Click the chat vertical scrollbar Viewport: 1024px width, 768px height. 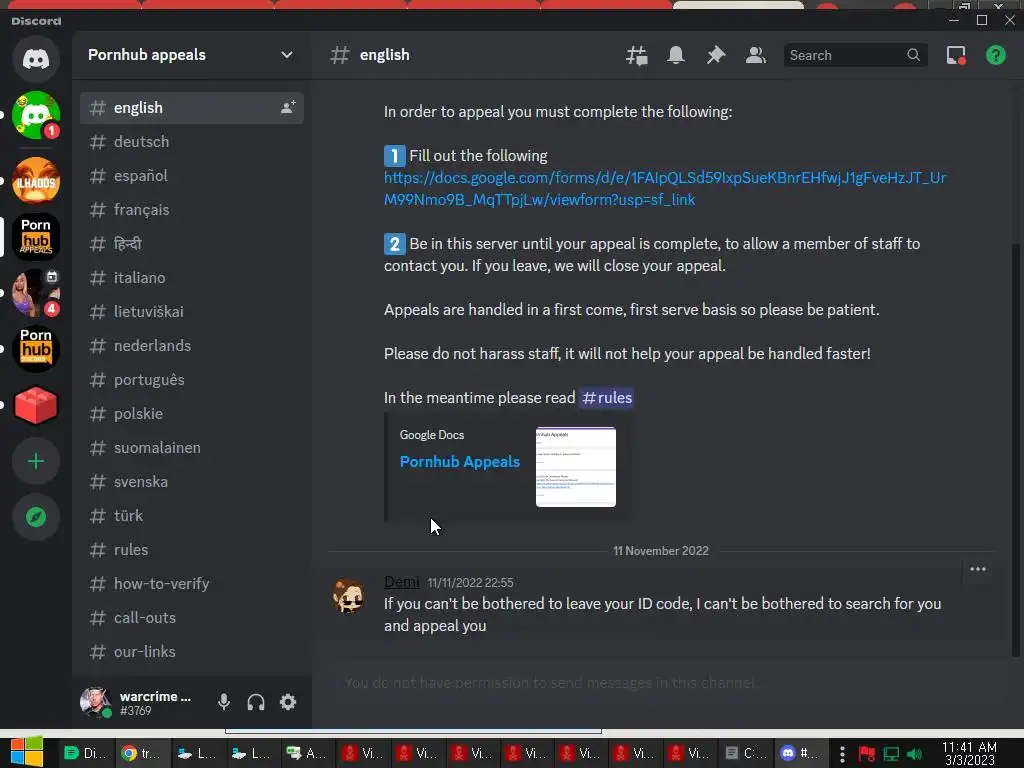pos(1015,449)
